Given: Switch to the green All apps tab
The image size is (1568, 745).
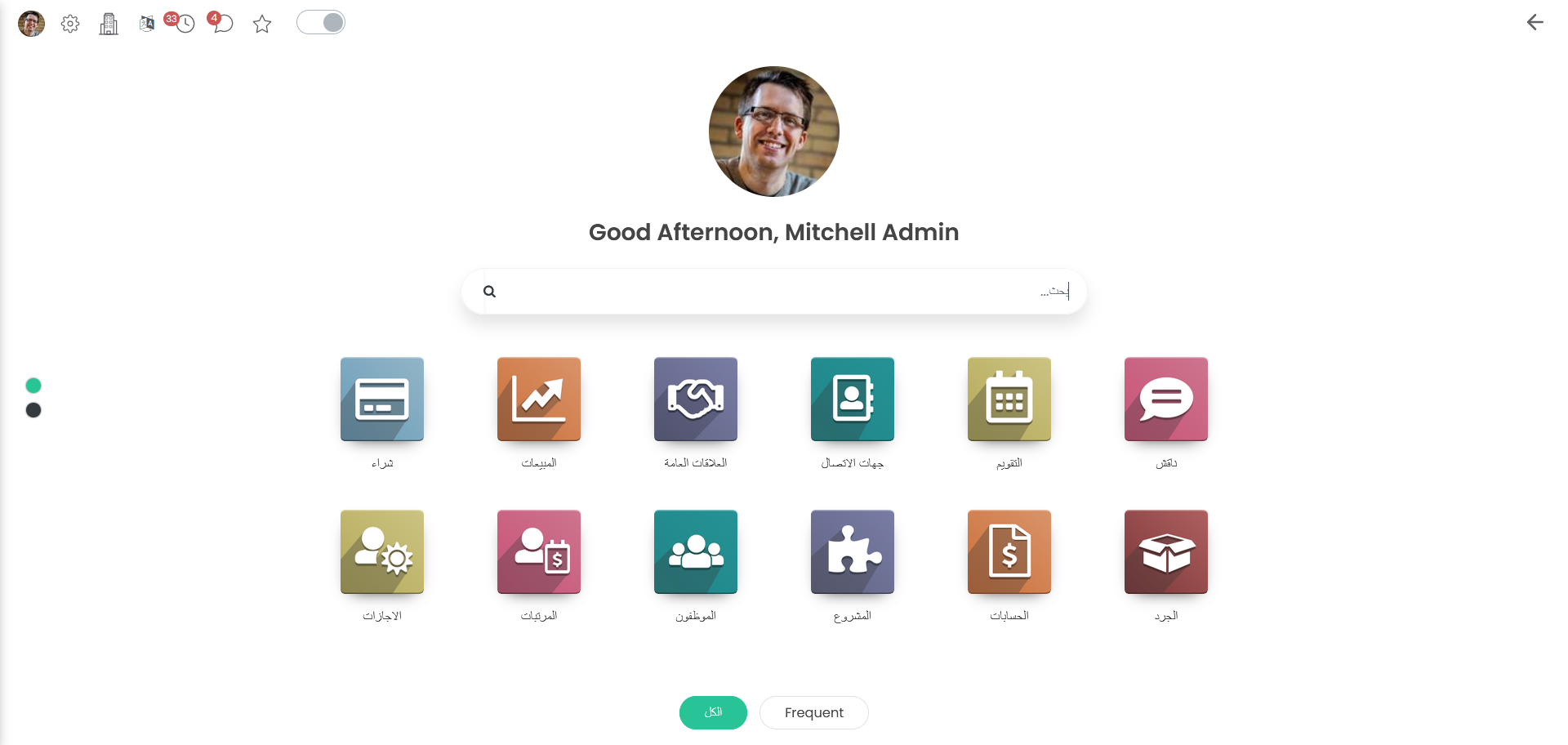Looking at the screenshot, I should (x=713, y=712).
